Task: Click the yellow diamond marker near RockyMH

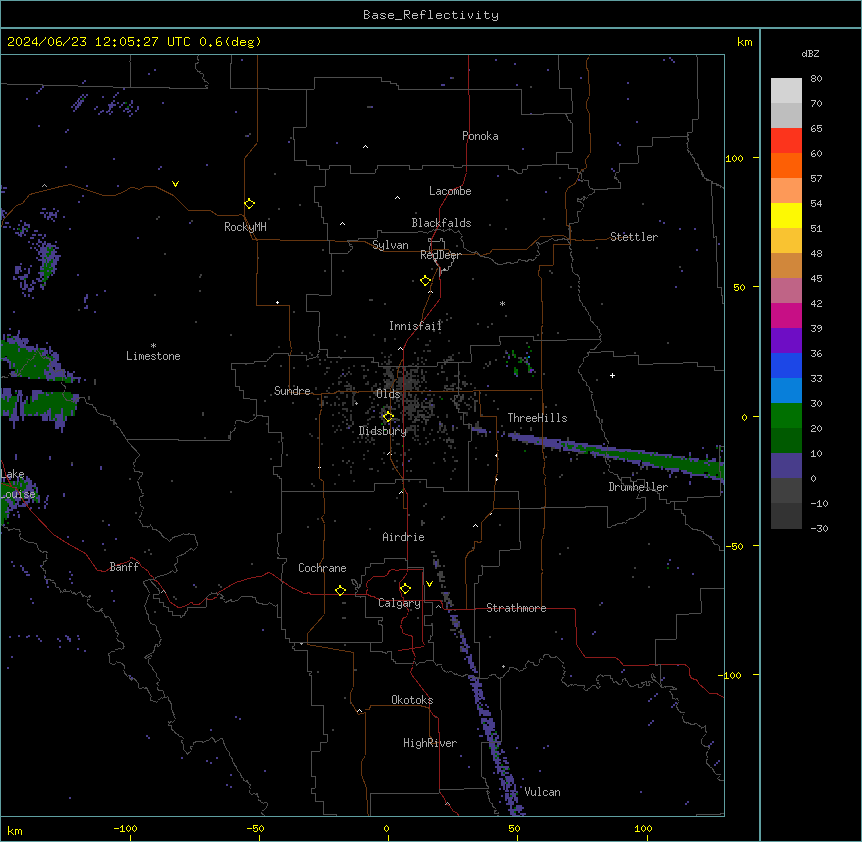Action: (x=249, y=204)
